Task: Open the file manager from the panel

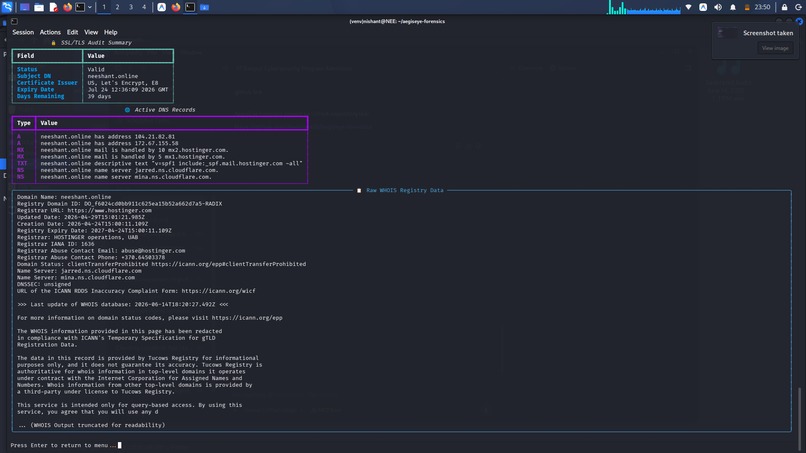Action: click(39, 7)
